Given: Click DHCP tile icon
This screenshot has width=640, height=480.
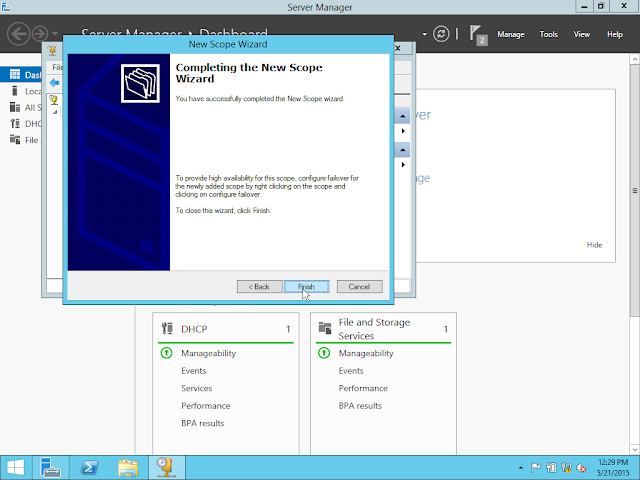Looking at the screenshot, I should pyautogui.click(x=167, y=329).
